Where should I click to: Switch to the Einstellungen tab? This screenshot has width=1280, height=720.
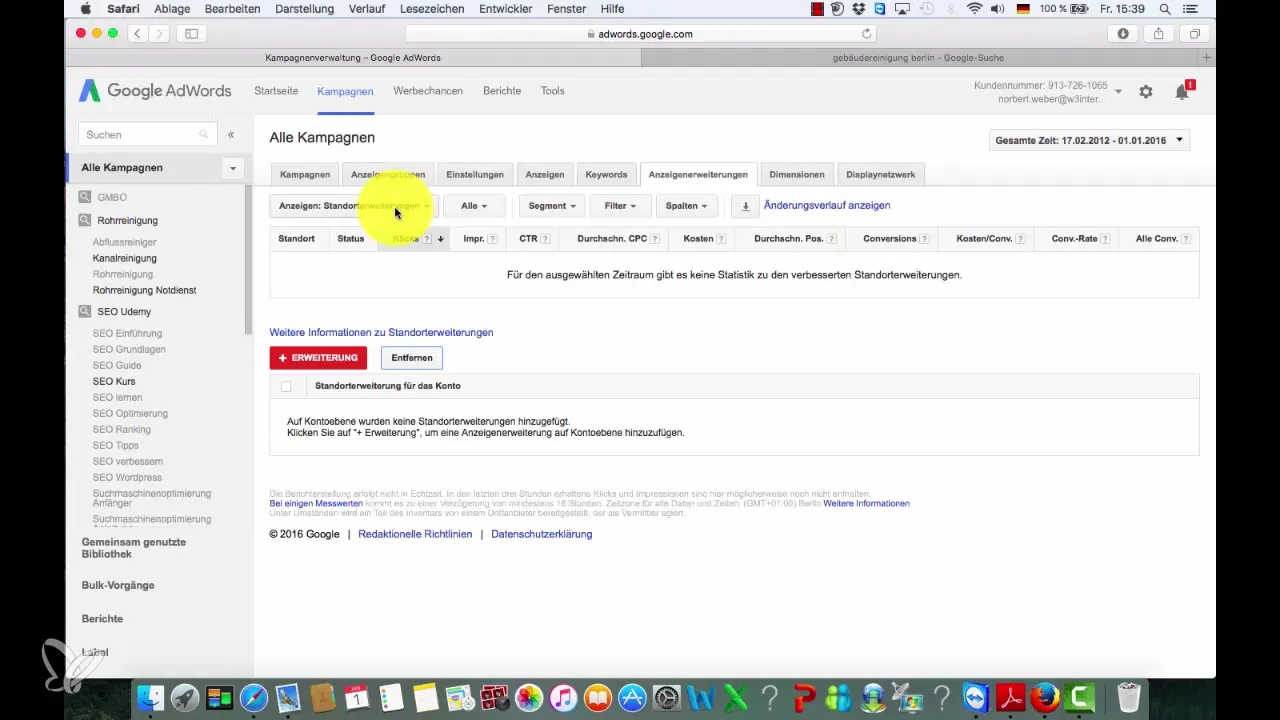pos(475,174)
